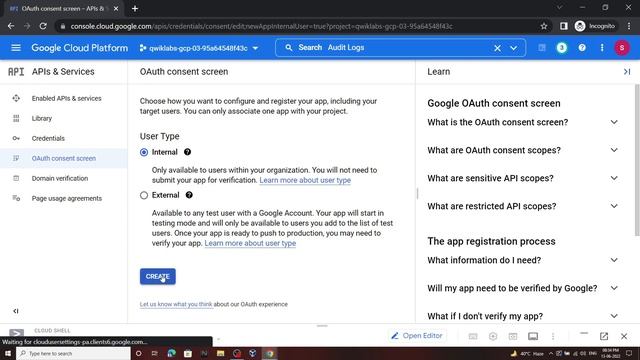Image resolution: width=640 pixels, height=360 pixels.
Task: Open the main navigation hamburger menu
Action: click(x=16, y=48)
